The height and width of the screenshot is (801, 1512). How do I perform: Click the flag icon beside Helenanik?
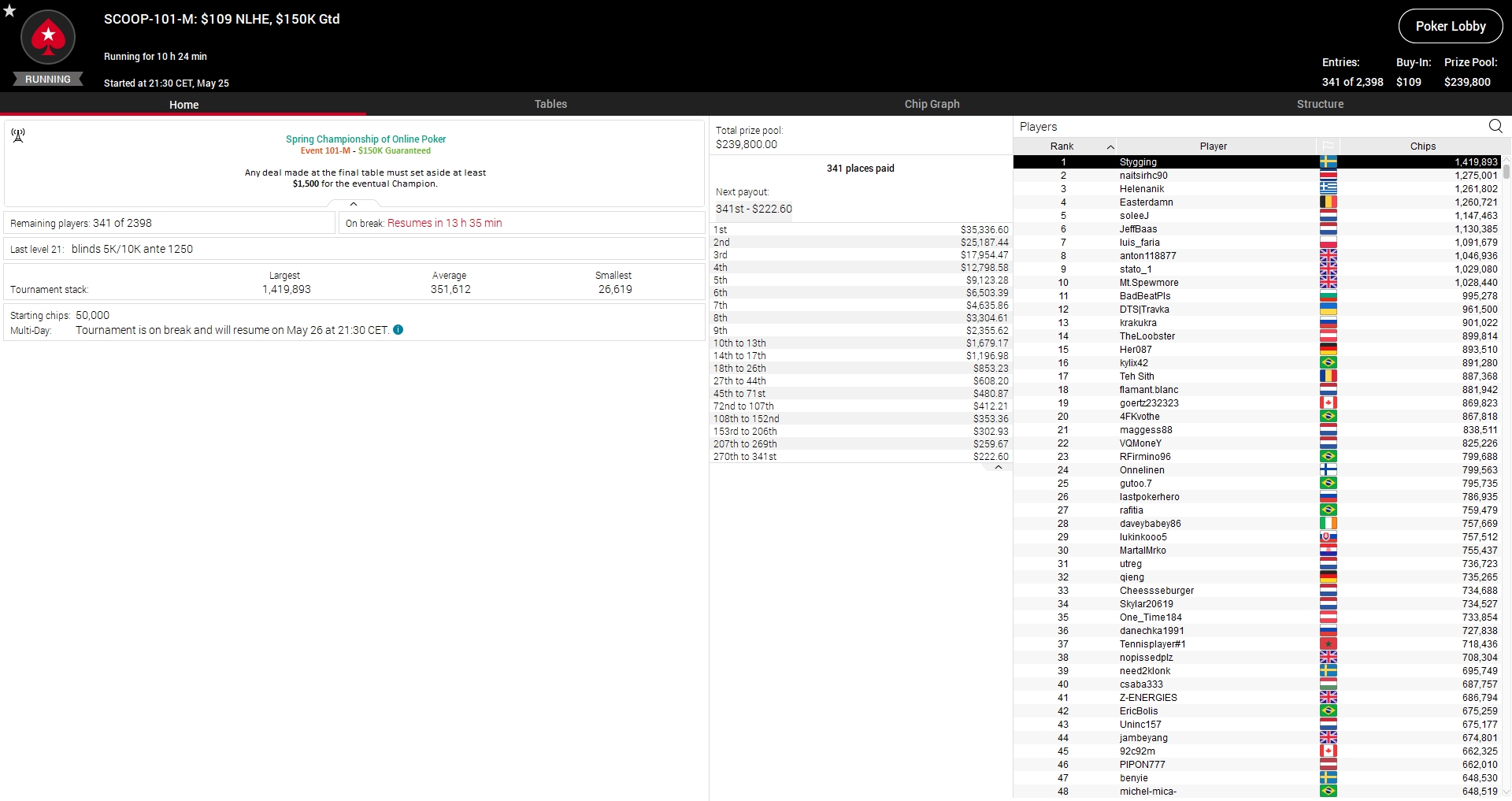click(1329, 189)
